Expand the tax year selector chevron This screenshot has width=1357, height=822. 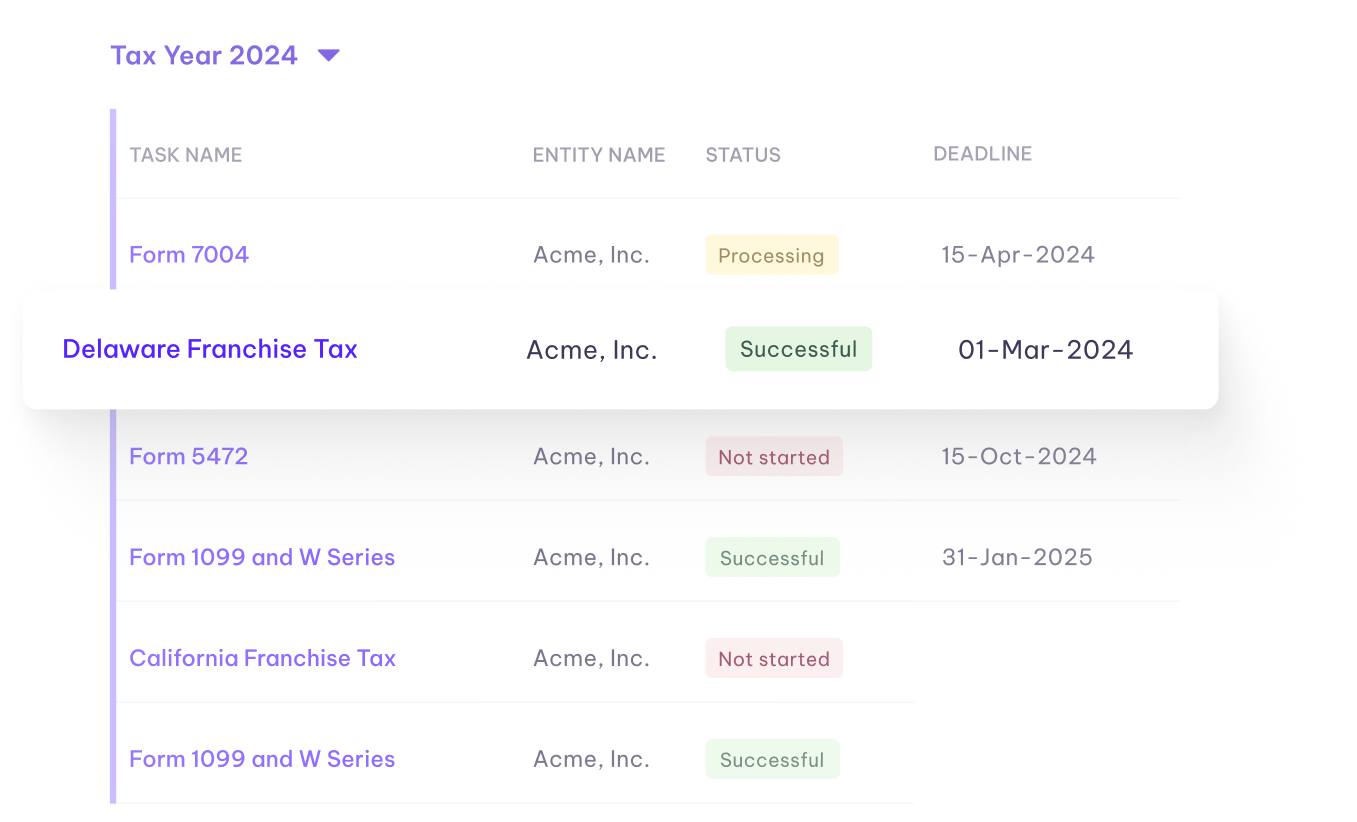pos(329,56)
